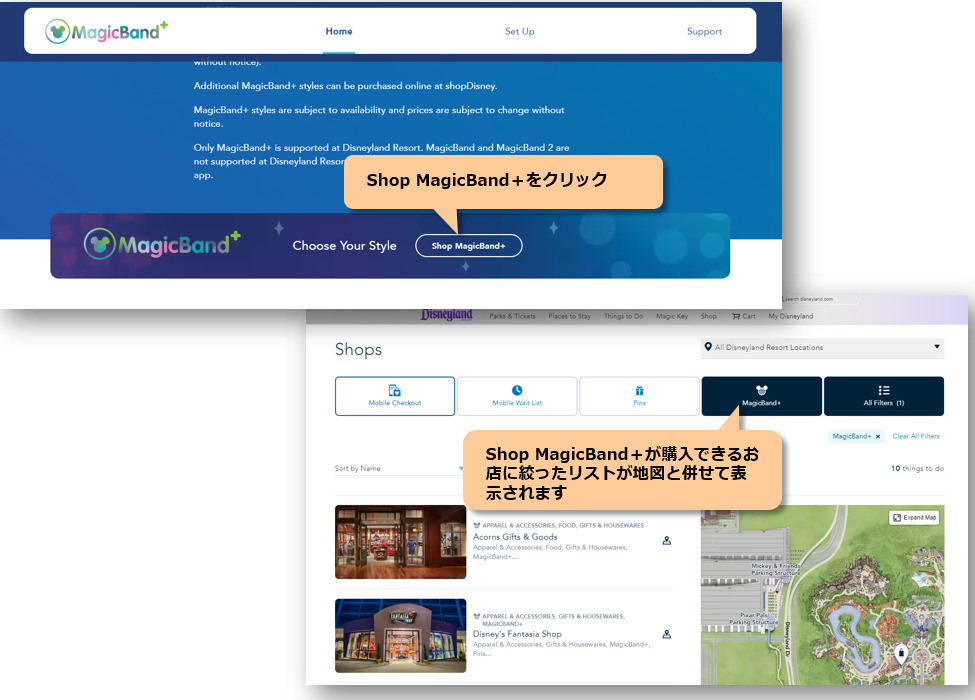Open the Sort by Name dropdown
Viewport: 975px width, 700px height.
tap(399, 468)
